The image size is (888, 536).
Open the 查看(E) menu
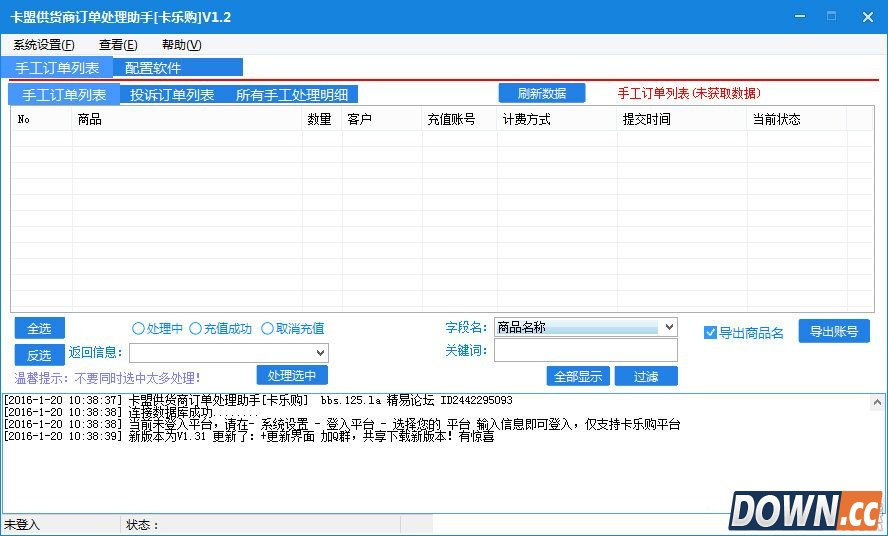[x=118, y=45]
